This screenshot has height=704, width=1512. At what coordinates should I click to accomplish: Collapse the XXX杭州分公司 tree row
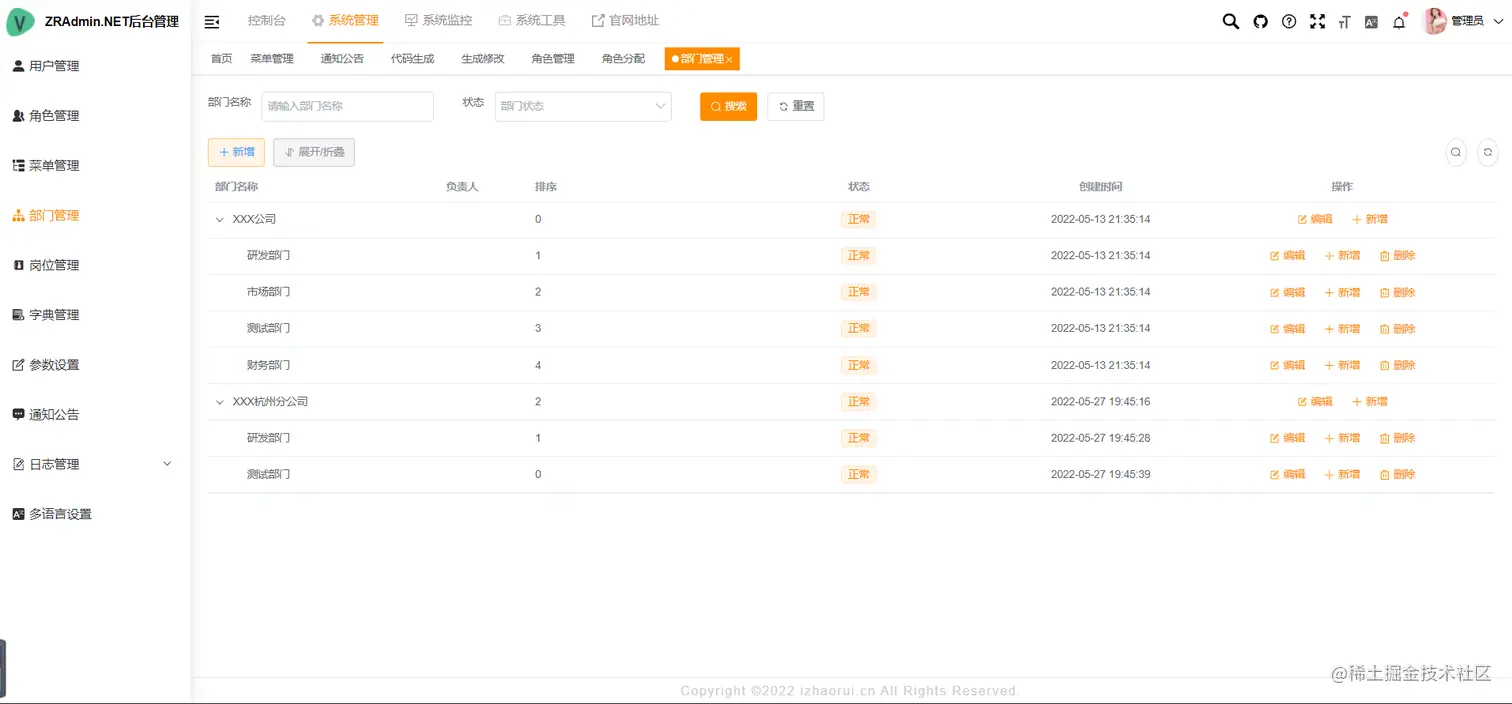pos(220,401)
